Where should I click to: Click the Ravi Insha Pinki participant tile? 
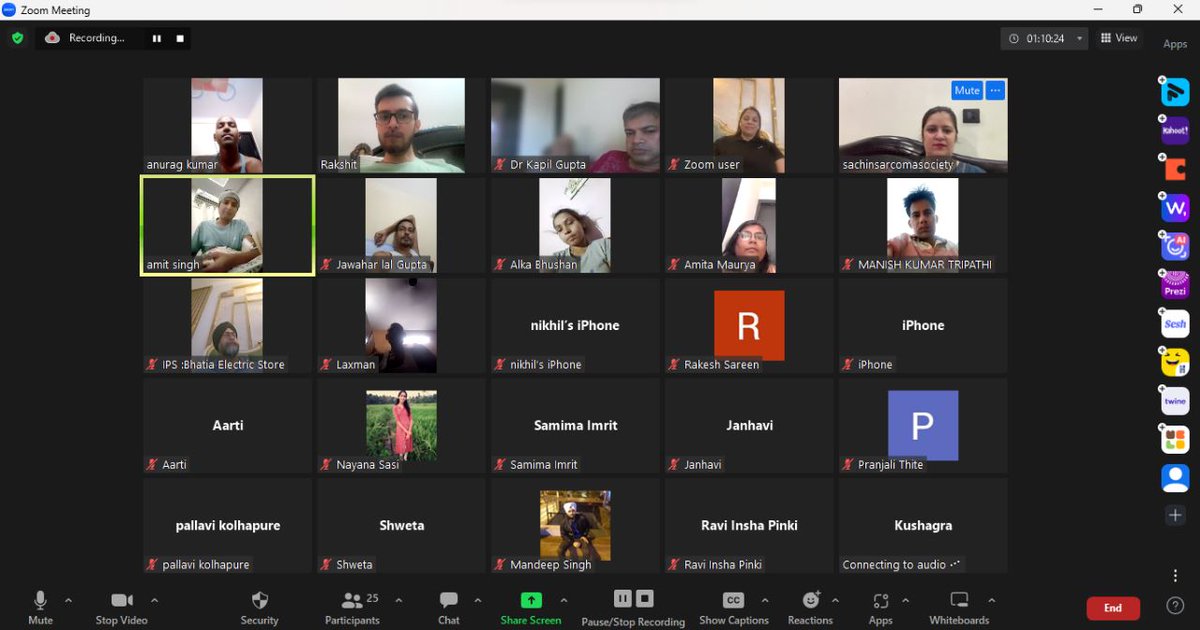(749, 525)
